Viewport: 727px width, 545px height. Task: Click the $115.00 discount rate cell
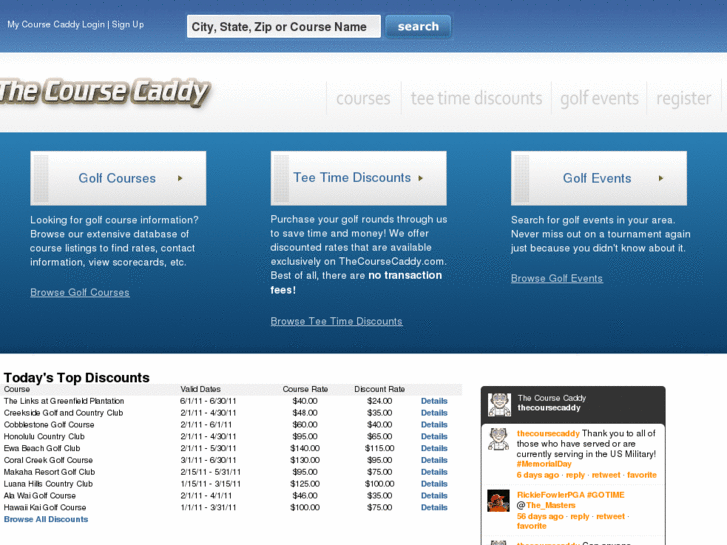click(379, 449)
